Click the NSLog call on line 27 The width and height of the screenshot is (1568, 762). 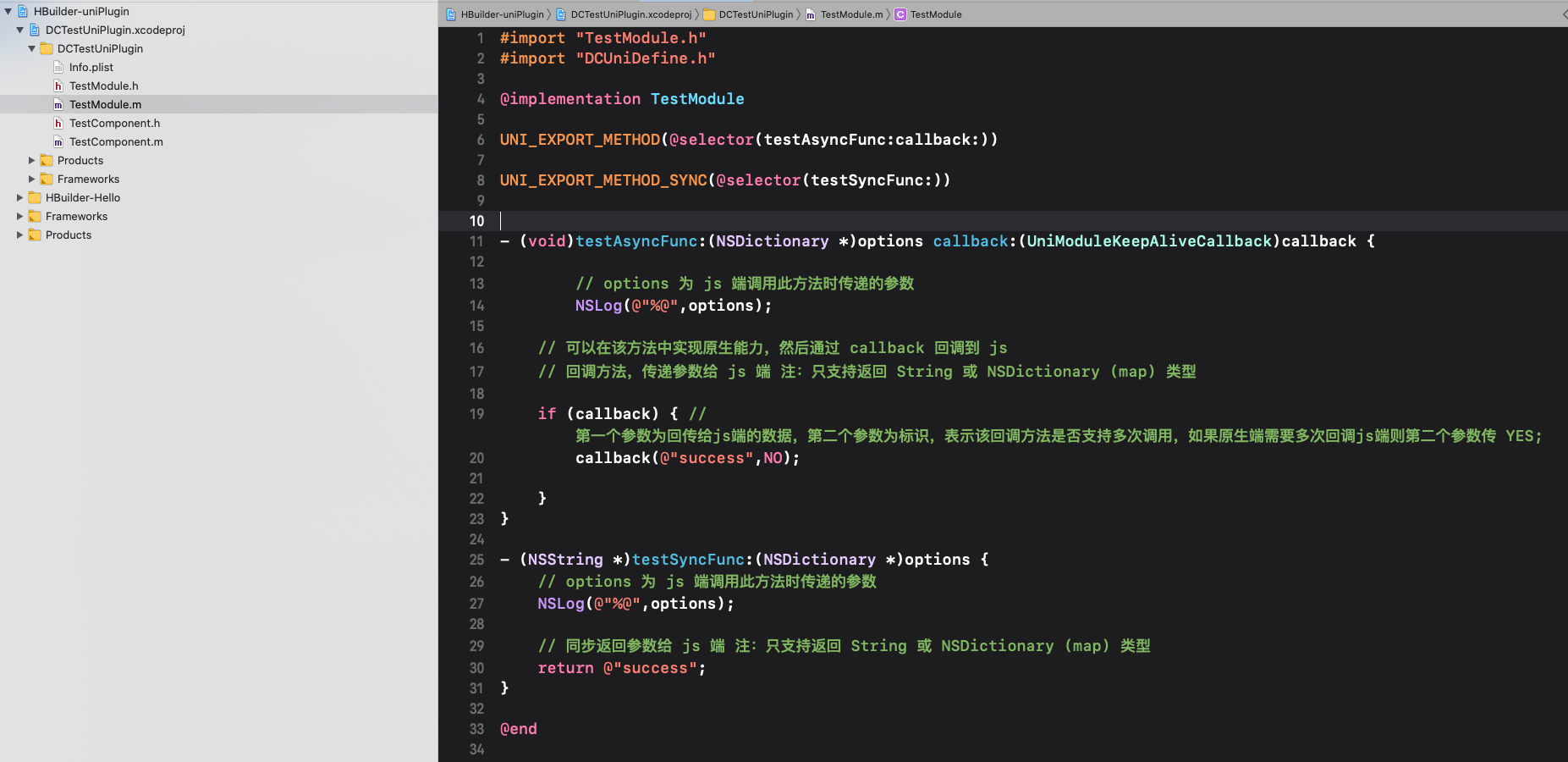tap(636, 604)
